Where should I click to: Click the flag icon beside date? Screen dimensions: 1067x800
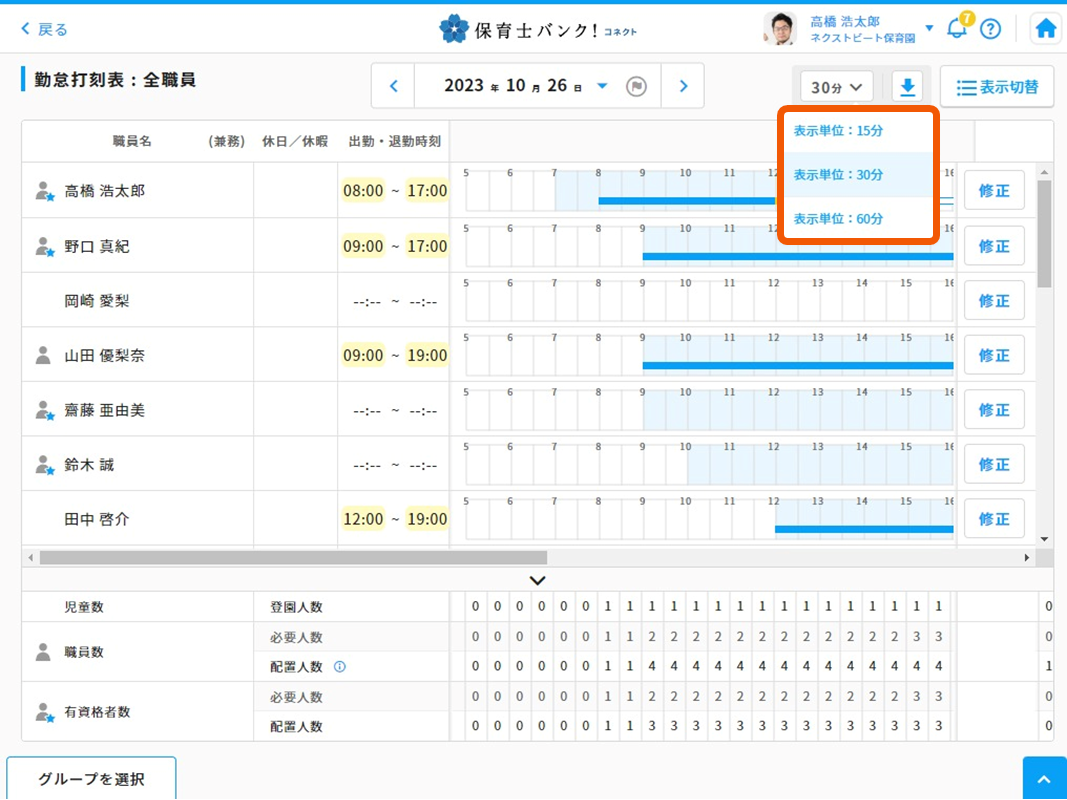click(x=636, y=86)
